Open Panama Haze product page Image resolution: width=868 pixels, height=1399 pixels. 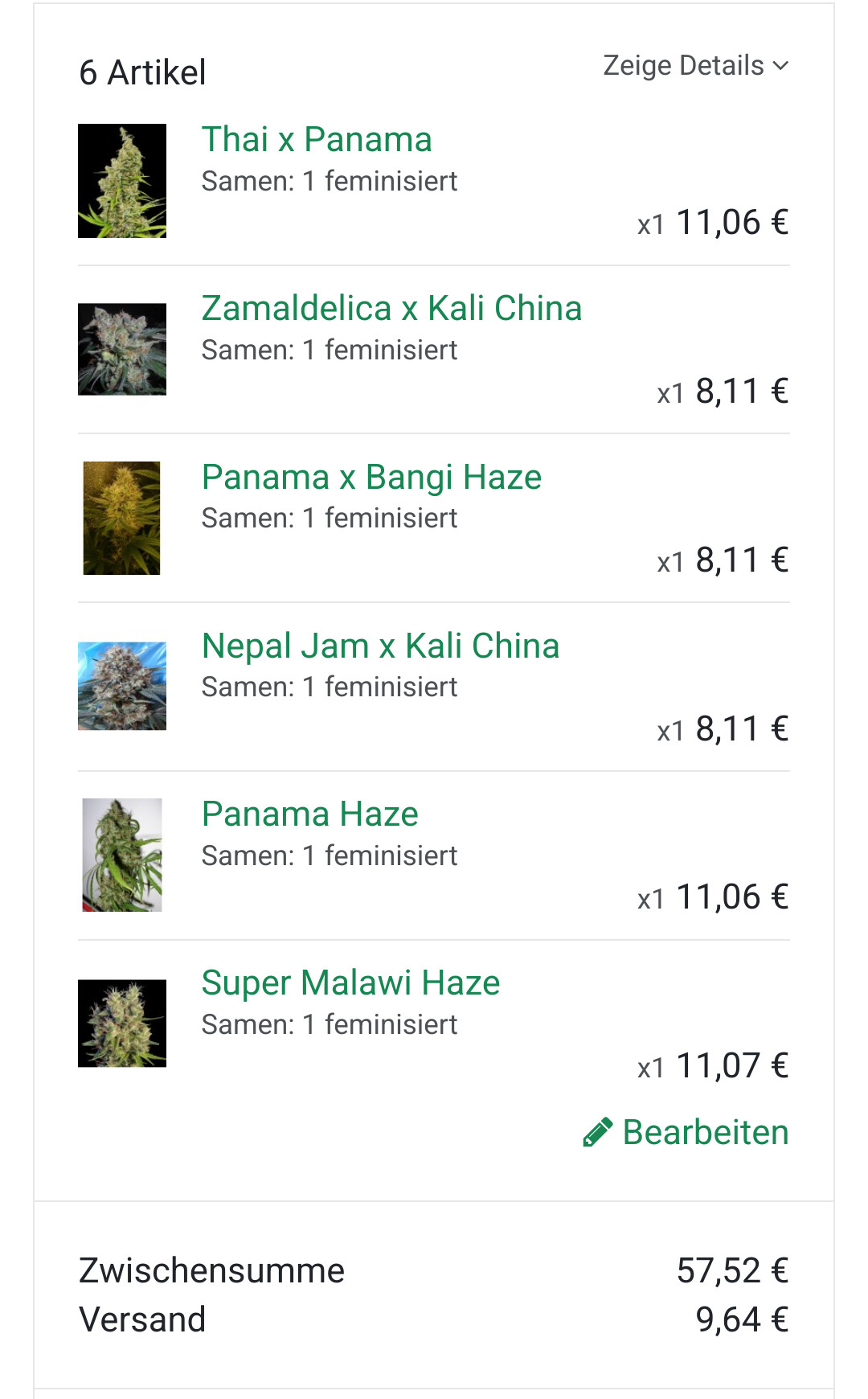[309, 814]
